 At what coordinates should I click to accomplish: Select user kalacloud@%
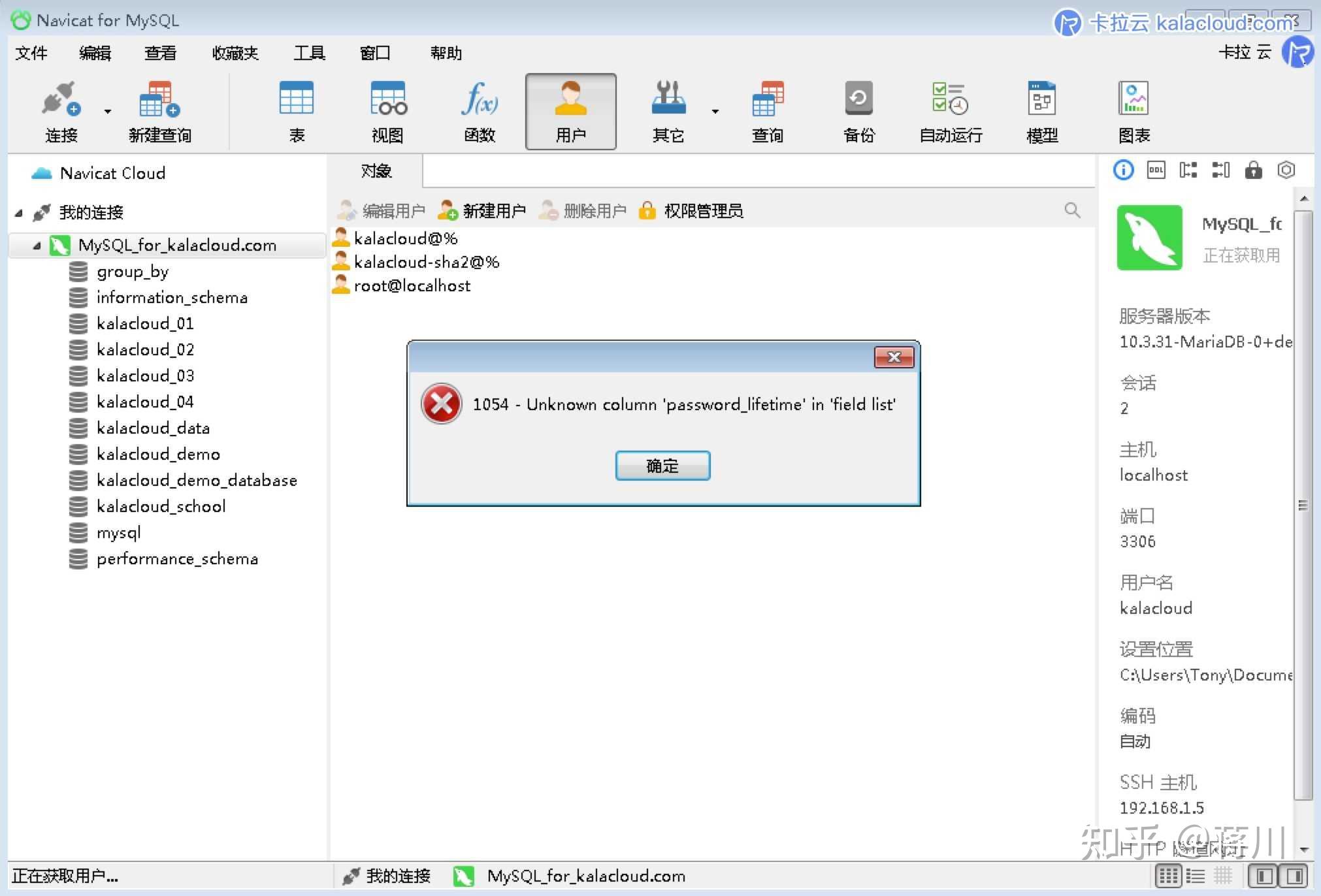[395, 238]
